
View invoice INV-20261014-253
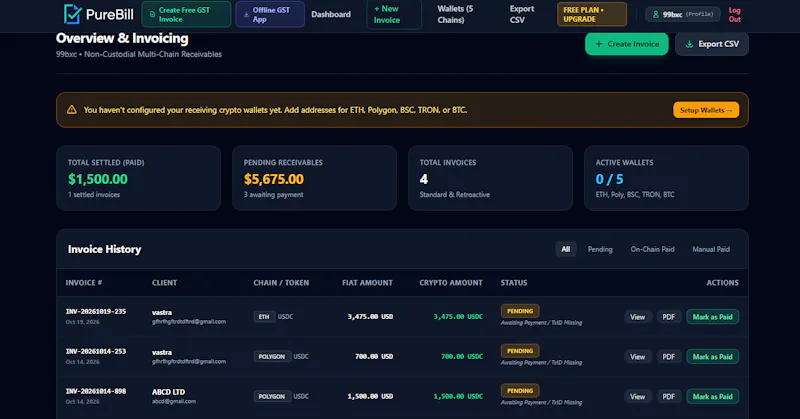pos(637,357)
